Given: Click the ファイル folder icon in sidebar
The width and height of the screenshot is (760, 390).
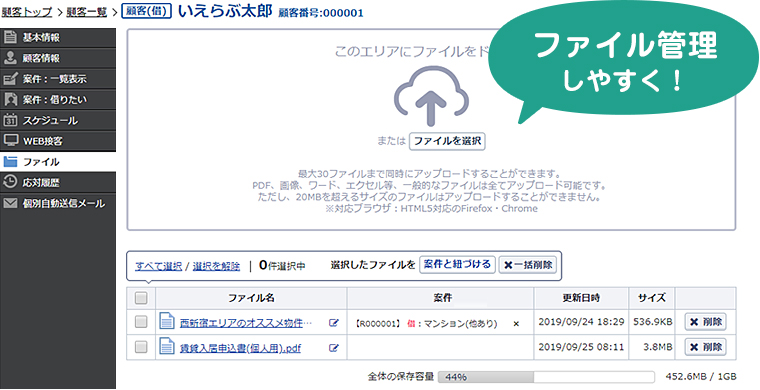Looking at the screenshot, I should [x=10, y=162].
